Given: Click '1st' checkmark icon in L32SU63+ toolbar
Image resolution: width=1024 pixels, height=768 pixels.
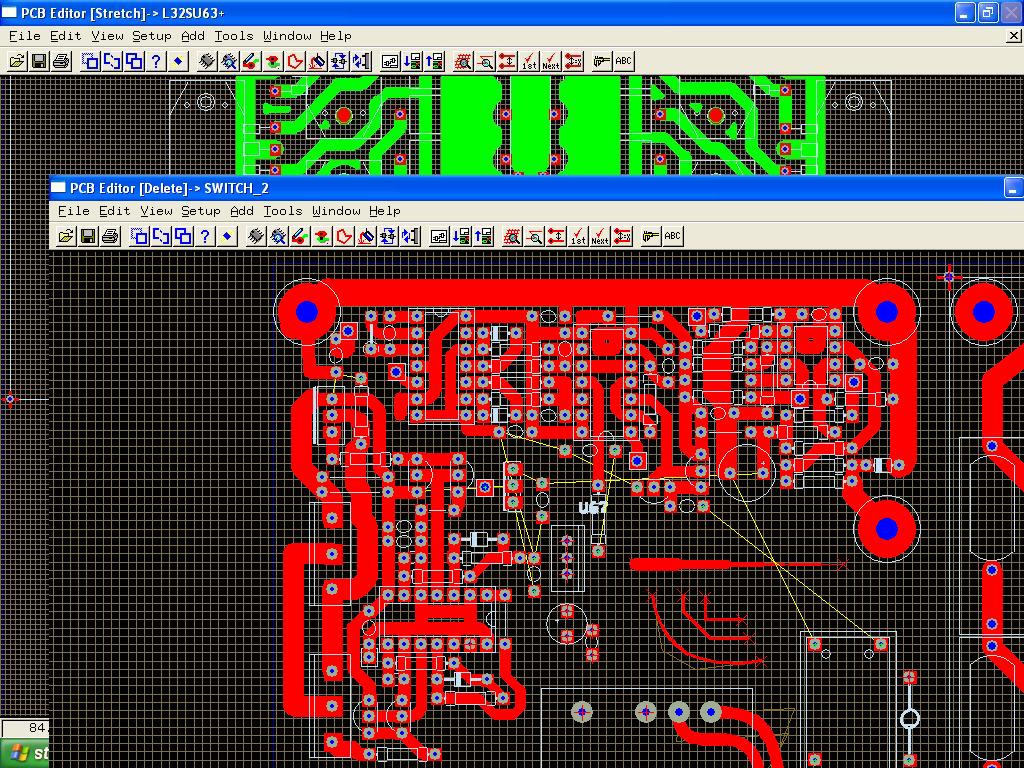Looking at the screenshot, I should (x=529, y=61).
